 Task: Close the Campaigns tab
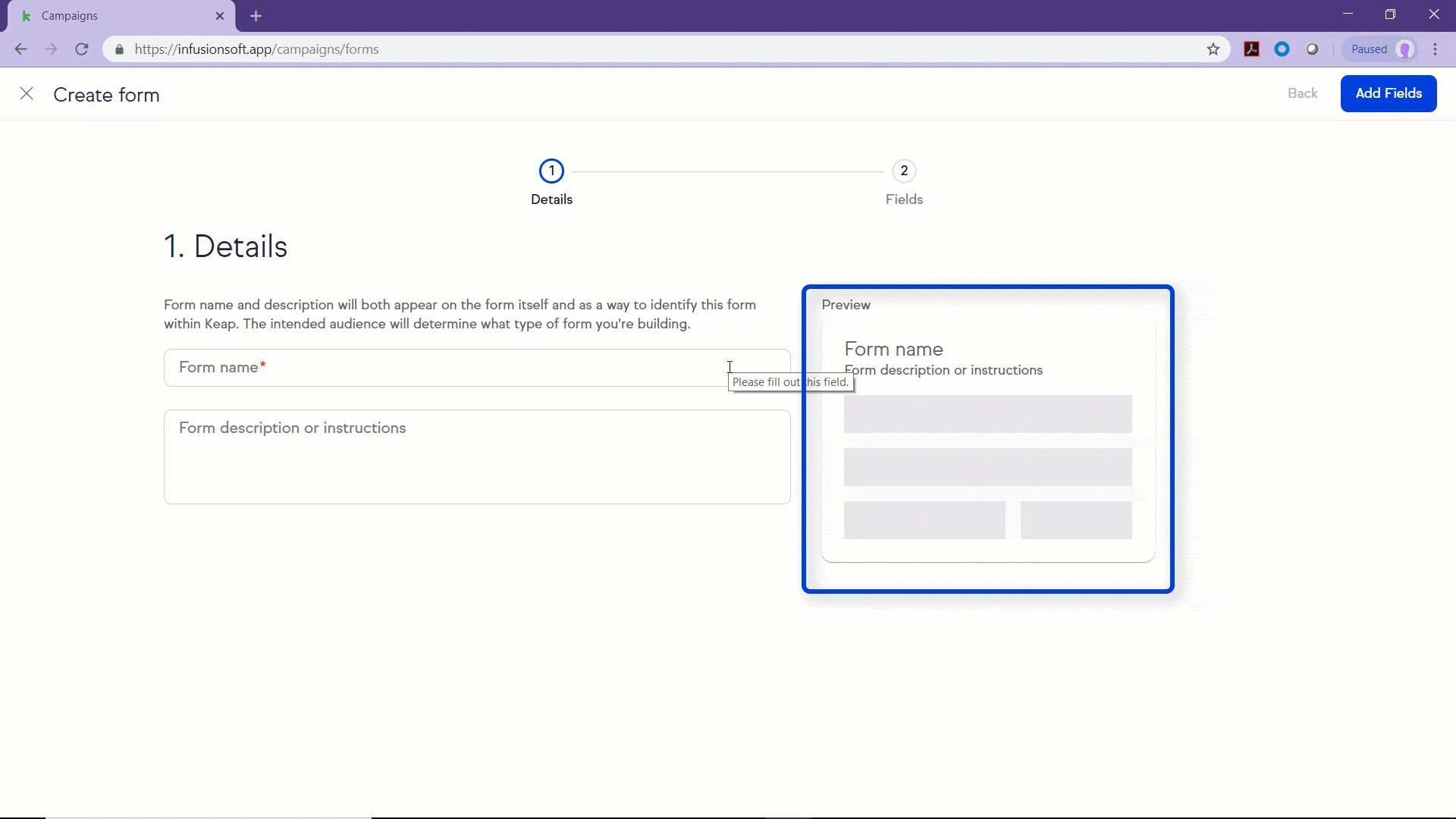pos(220,16)
